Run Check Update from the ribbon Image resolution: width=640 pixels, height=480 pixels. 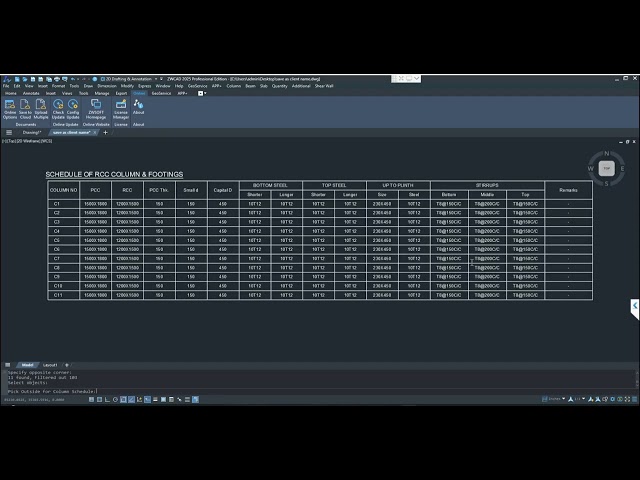click(x=58, y=109)
